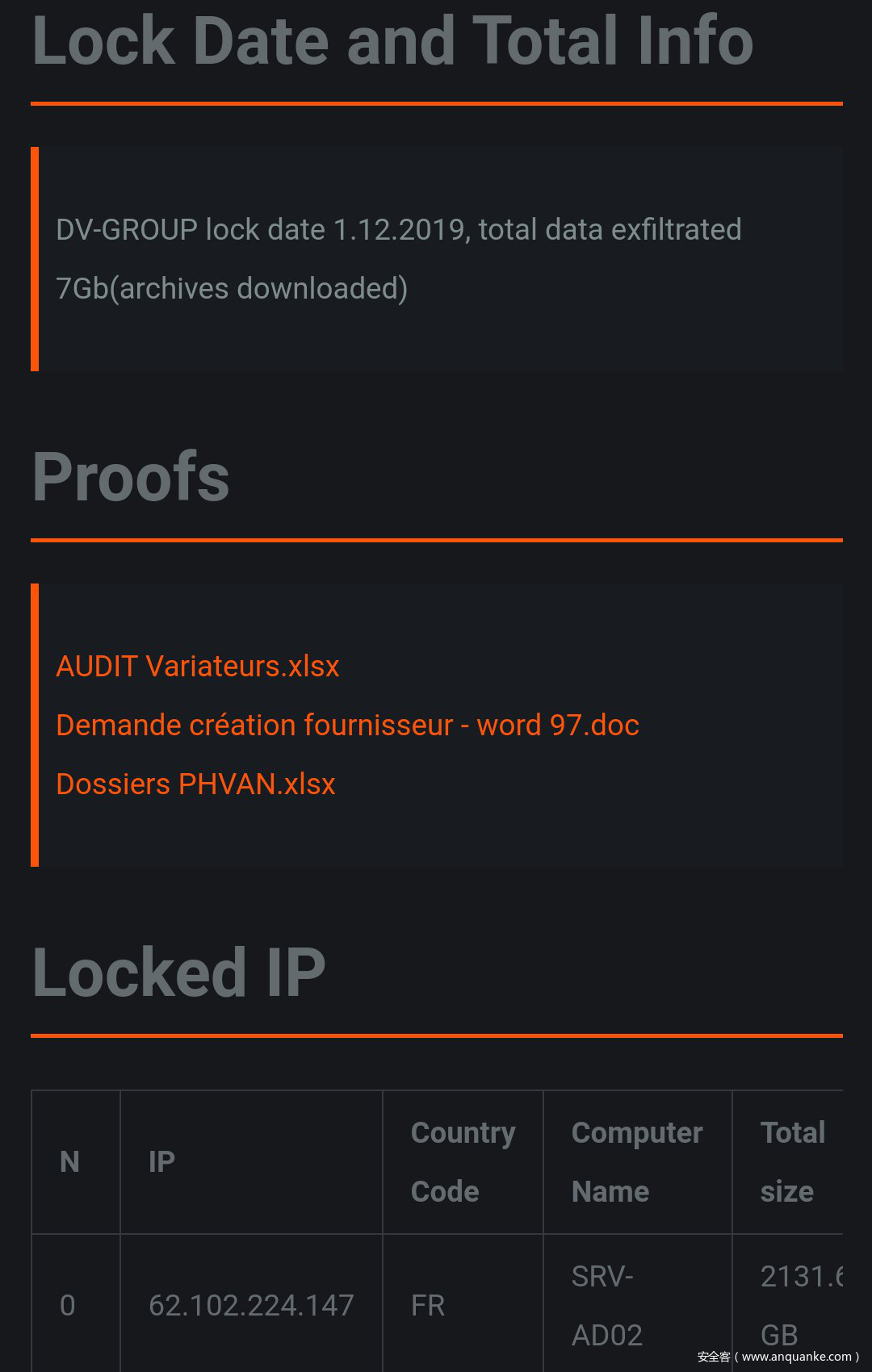Click the orange bar beside proofs list

point(35,725)
